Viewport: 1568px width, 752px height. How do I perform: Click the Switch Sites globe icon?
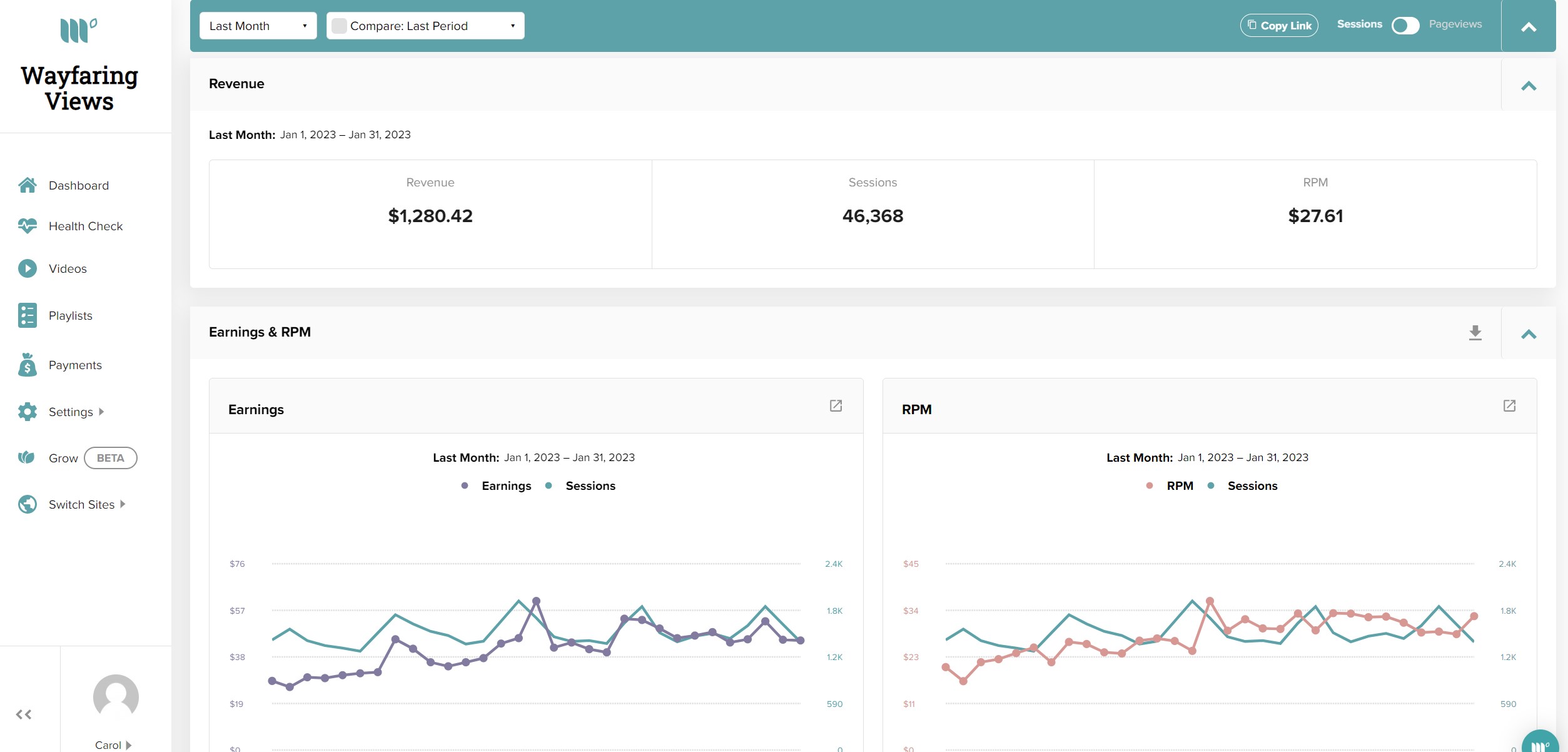(x=28, y=504)
